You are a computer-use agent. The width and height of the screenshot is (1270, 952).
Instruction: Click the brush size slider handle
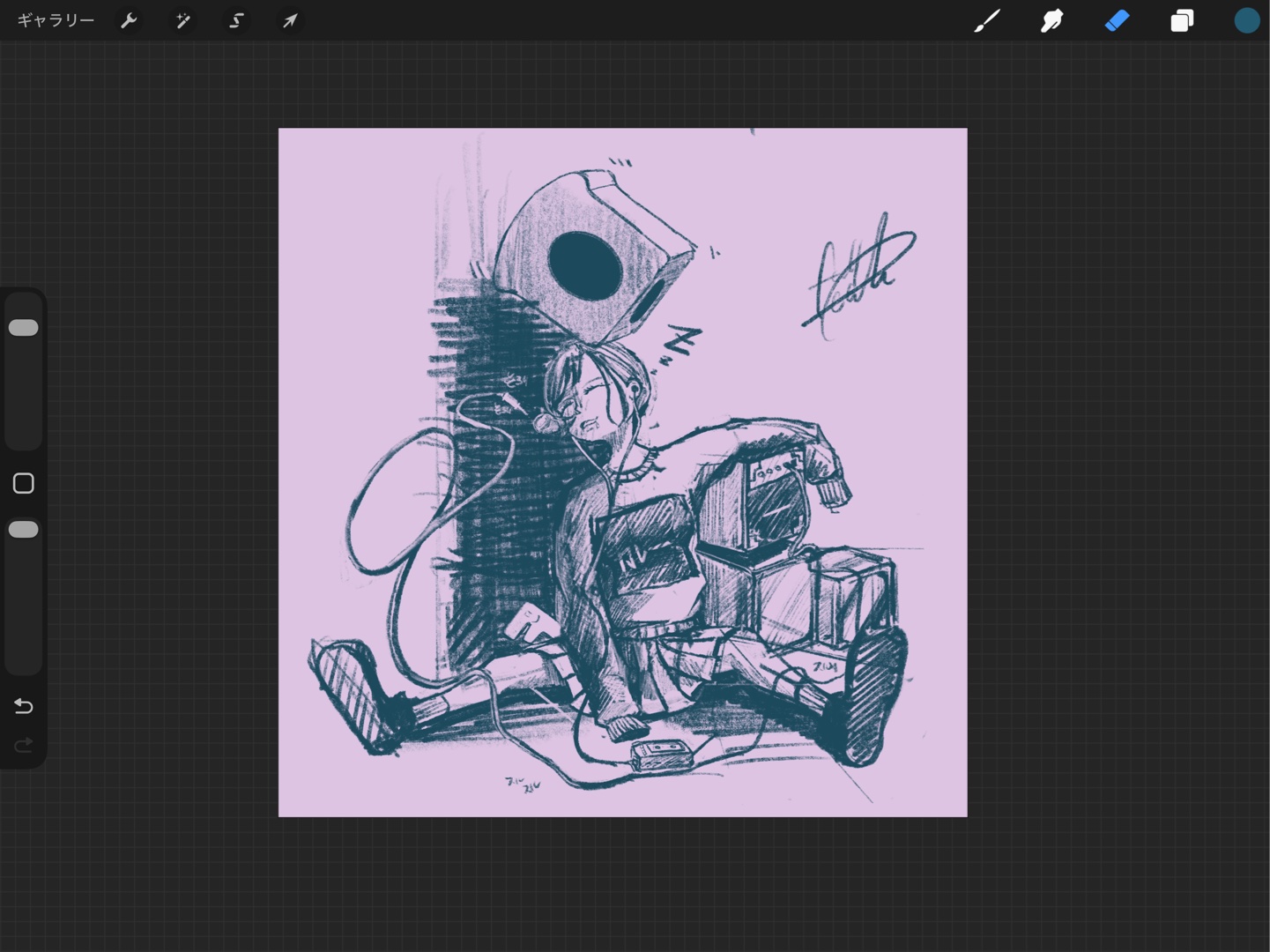pos(24,328)
